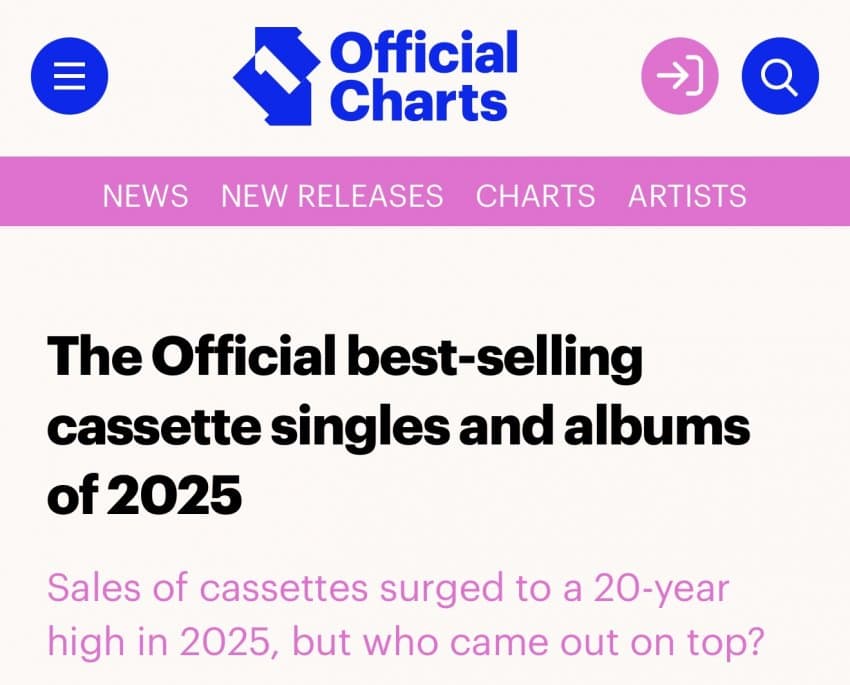Click "high in 2025" in the subheading
This screenshot has width=850, height=685.
tap(160, 641)
